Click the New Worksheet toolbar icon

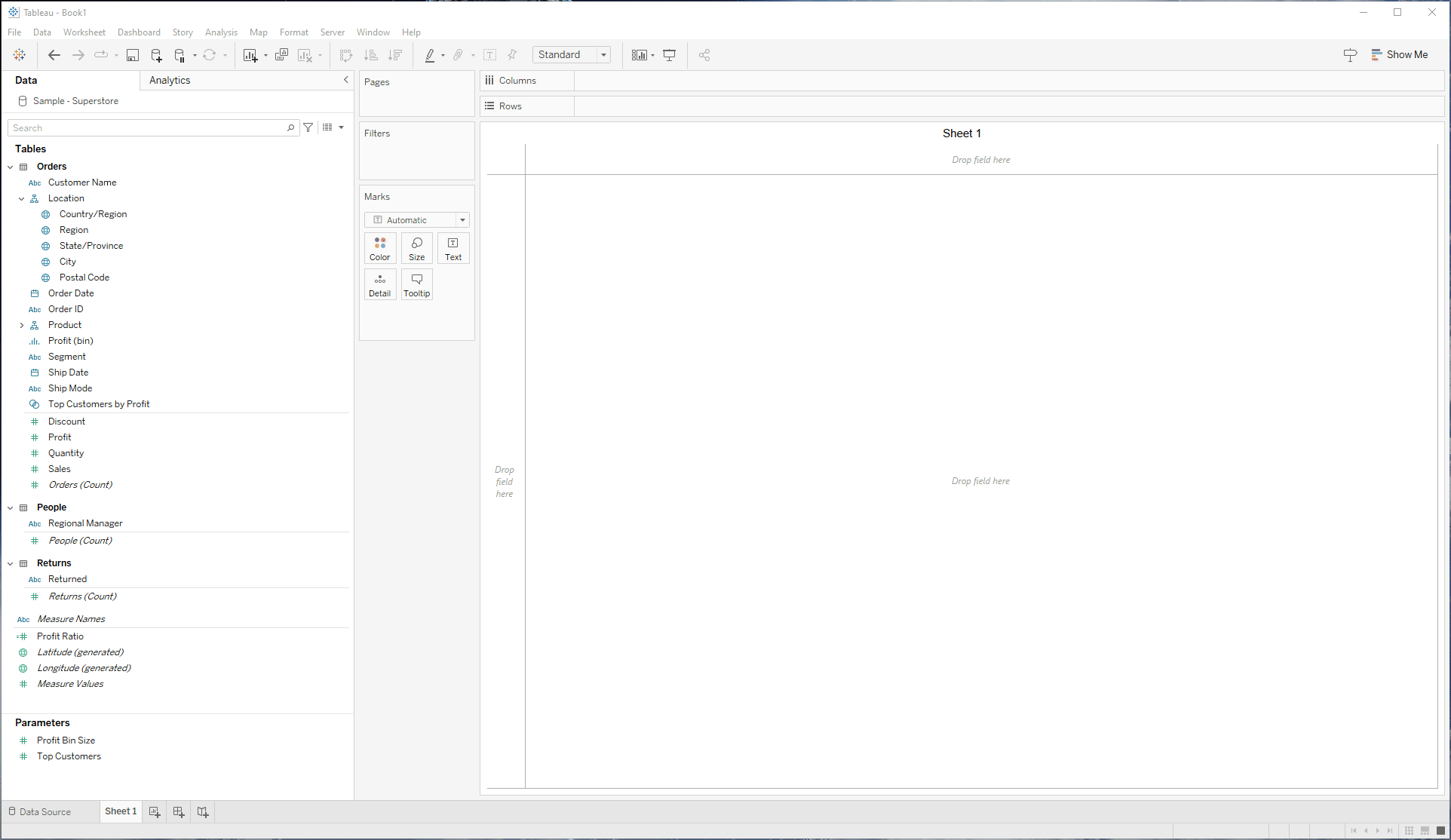pyautogui.click(x=250, y=55)
